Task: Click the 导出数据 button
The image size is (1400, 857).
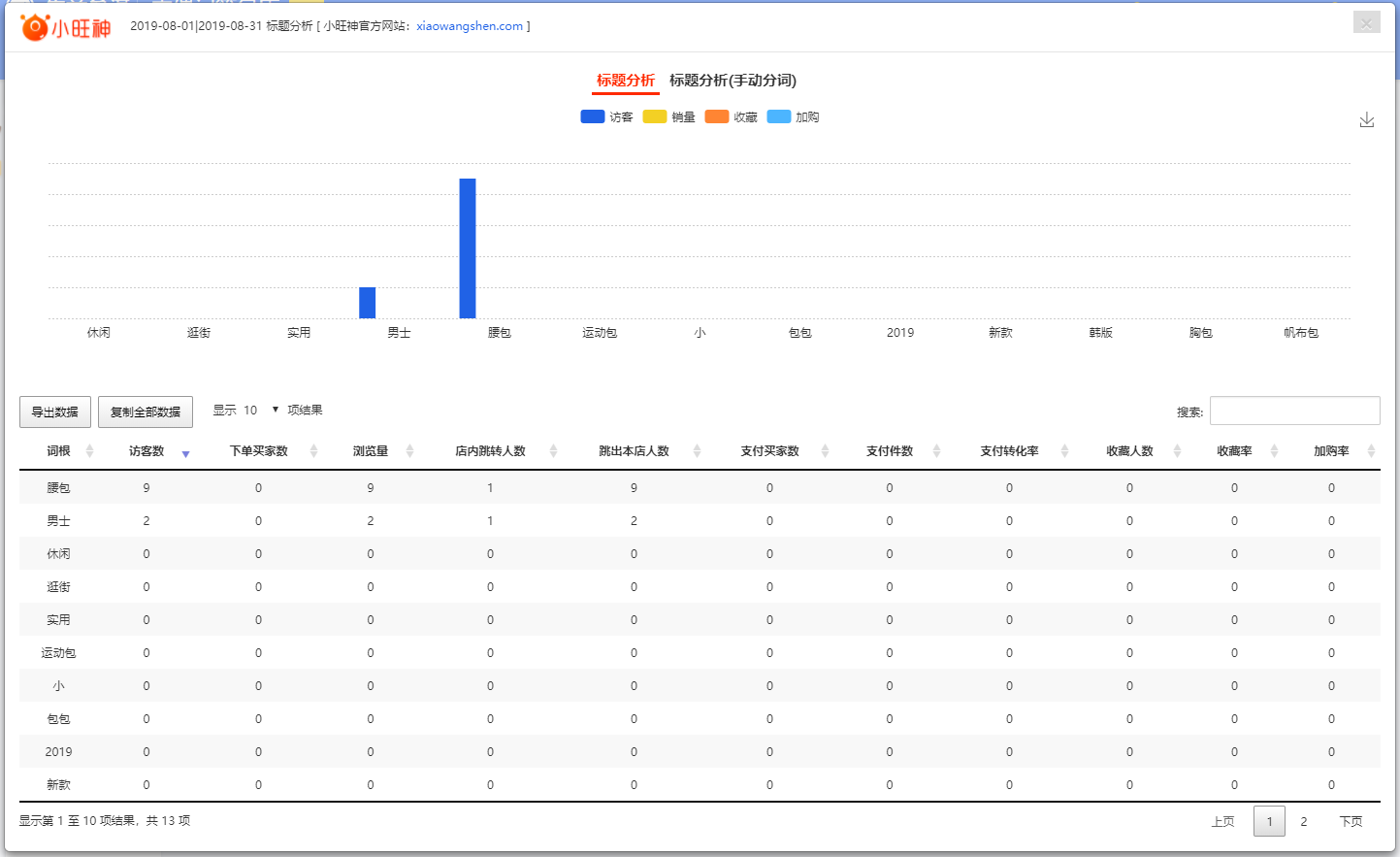Action: pyautogui.click(x=54, y=412)
